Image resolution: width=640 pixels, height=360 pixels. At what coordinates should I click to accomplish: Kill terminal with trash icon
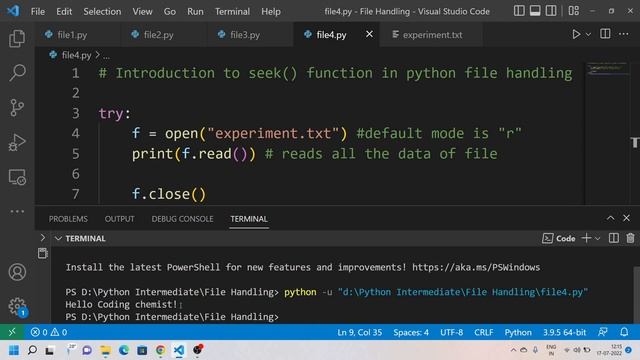point(630,238)
